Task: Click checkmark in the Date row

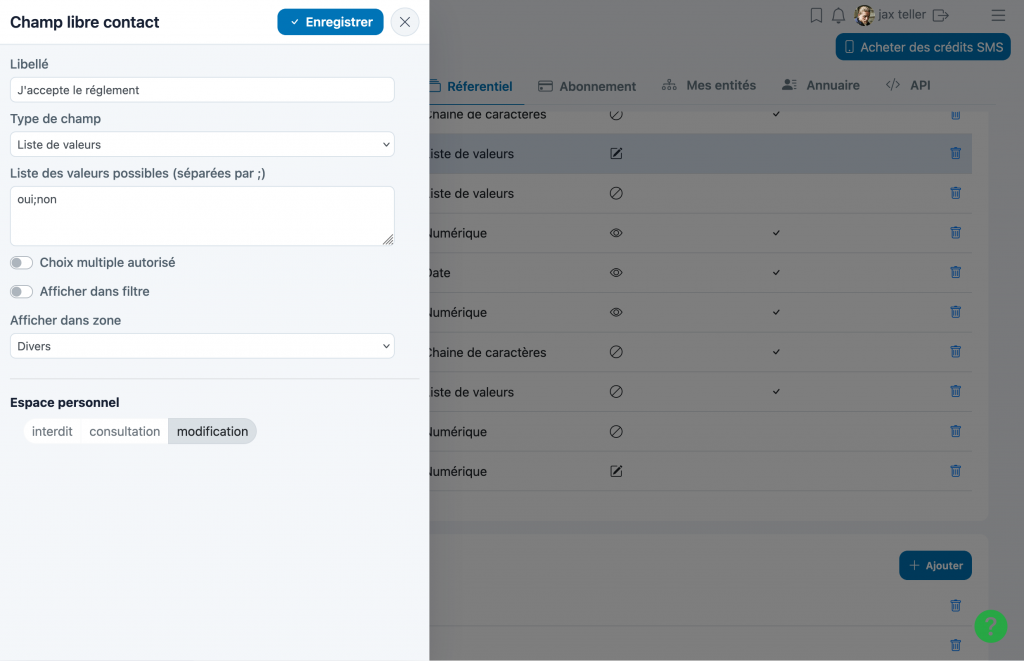Action: [776, 273]
